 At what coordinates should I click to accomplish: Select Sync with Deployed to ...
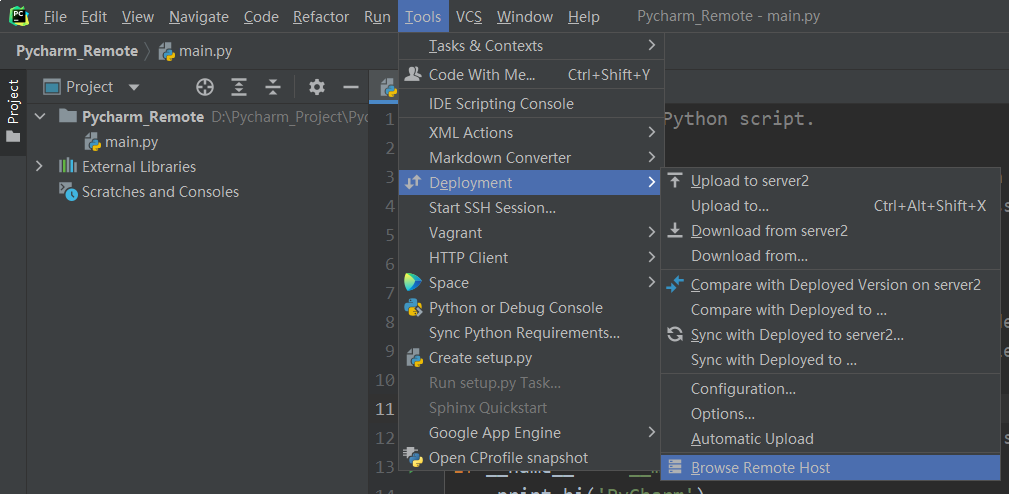tap(830, 360)
